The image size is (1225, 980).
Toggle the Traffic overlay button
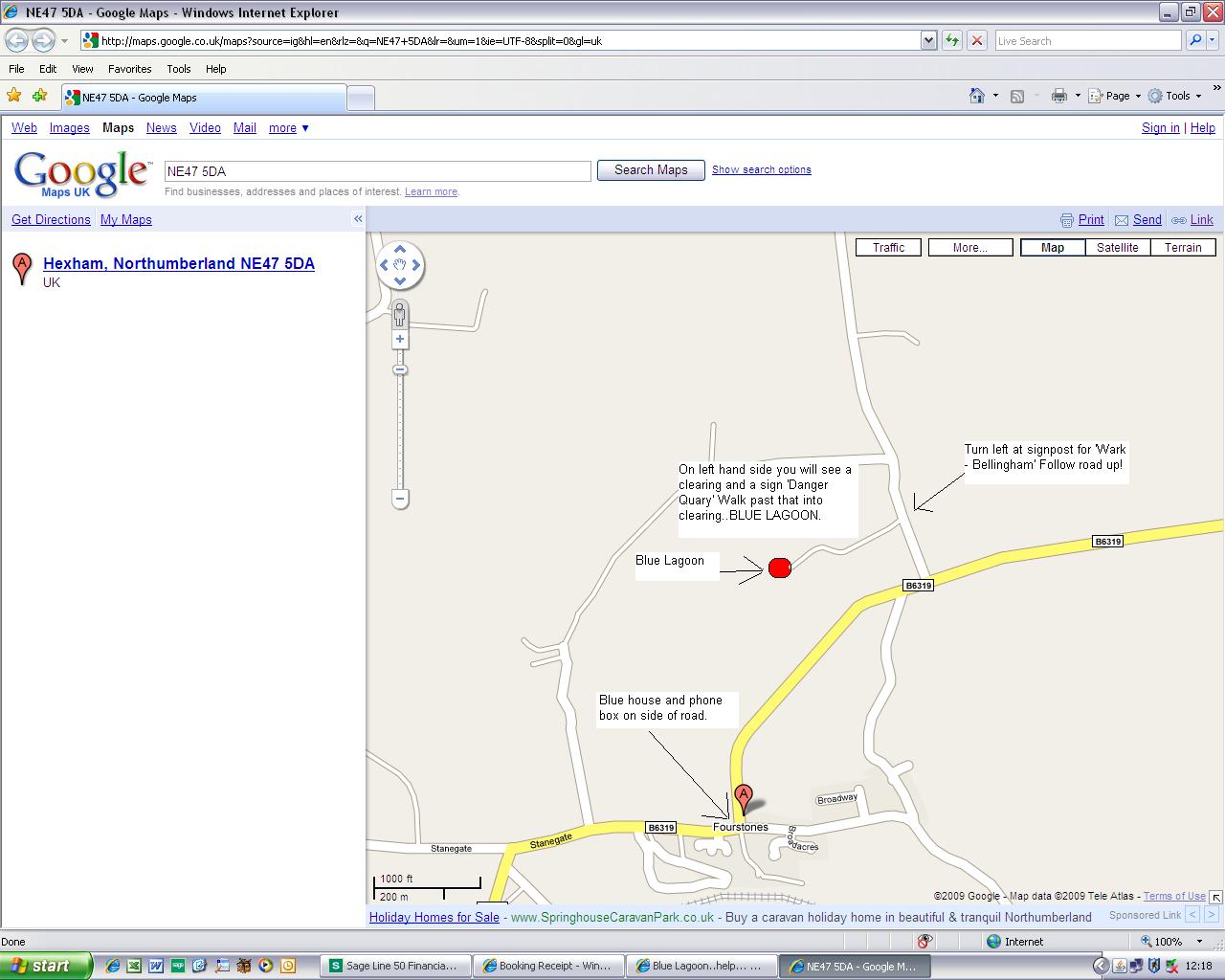pos(888,247)
